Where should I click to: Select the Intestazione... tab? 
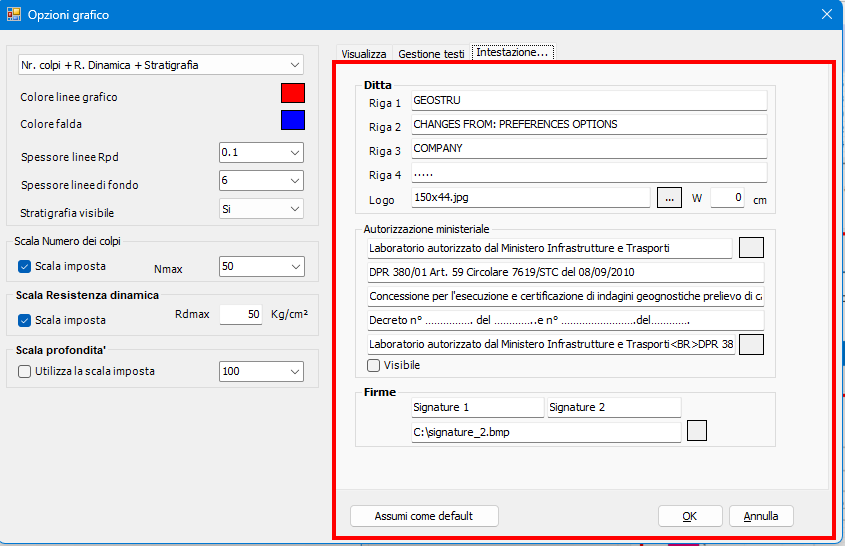coord(512,52)
